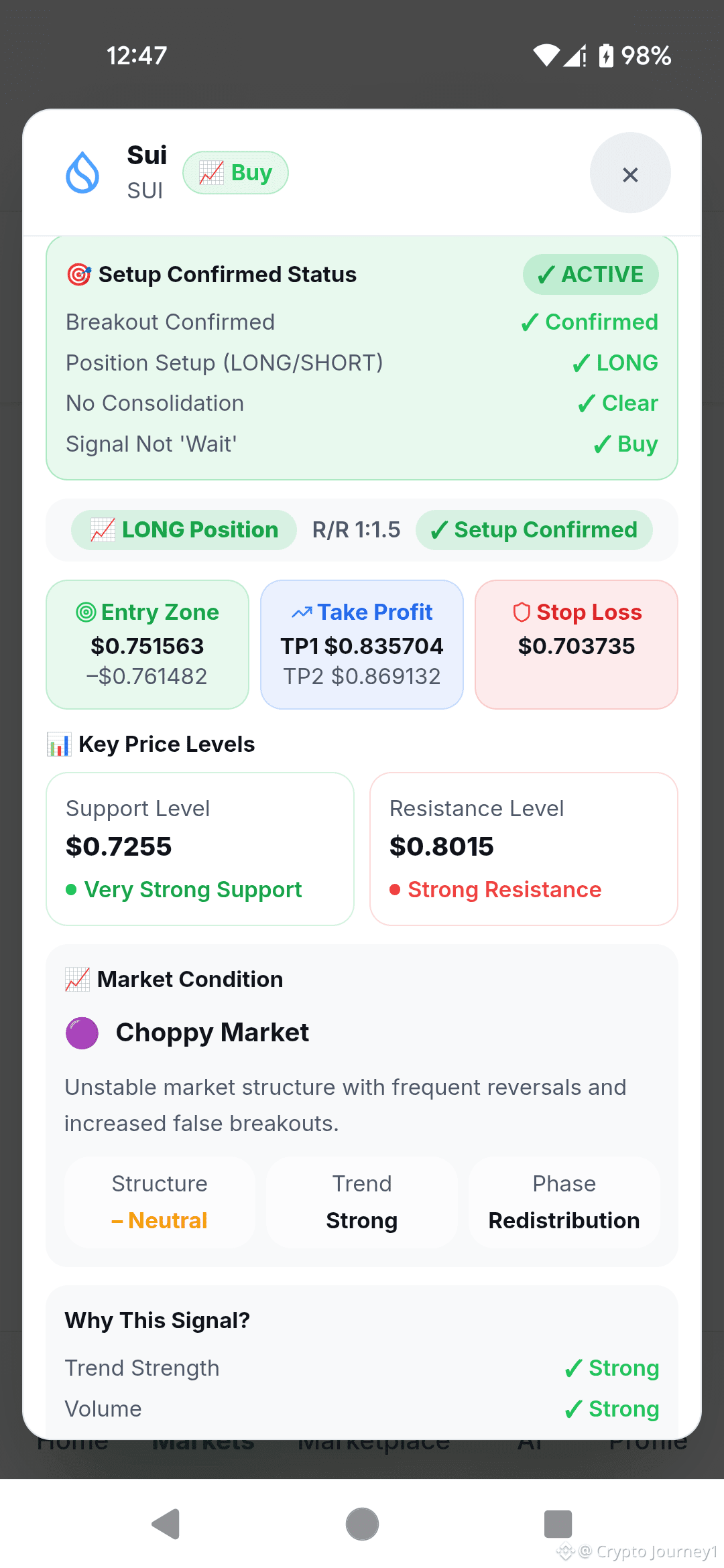The image size is (724, 1568).
Task: Open the Entry Zone card
Action: click(147, 645)
